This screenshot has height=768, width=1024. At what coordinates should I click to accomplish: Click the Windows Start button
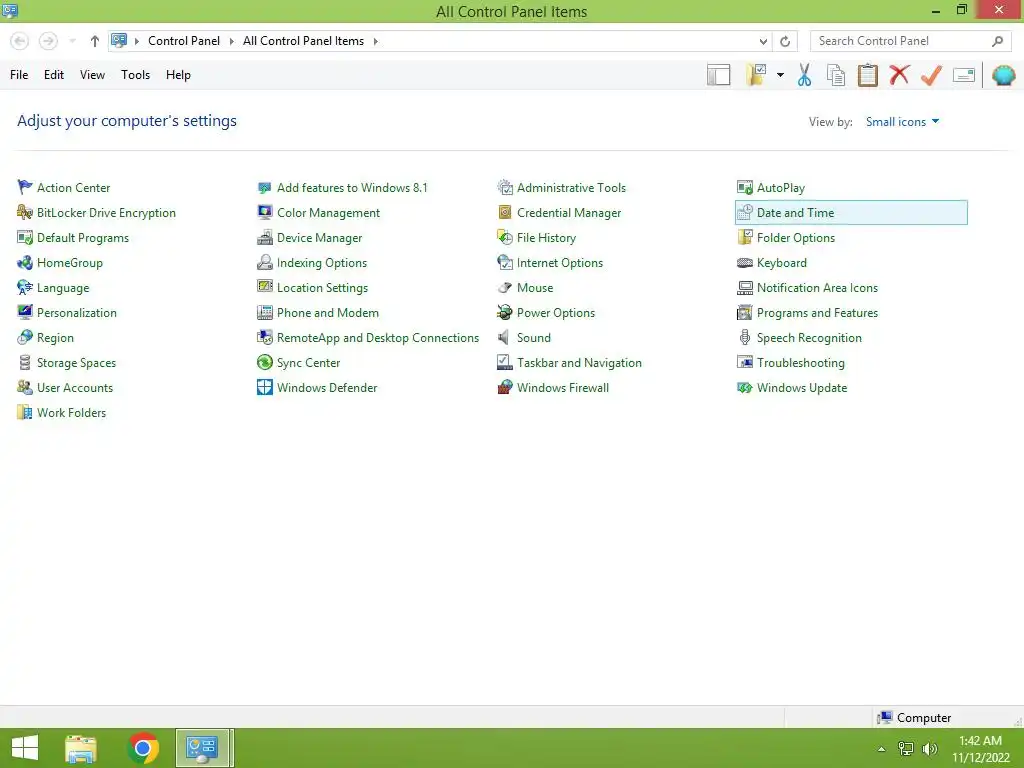pyautogui.click(x=25, y=748)
